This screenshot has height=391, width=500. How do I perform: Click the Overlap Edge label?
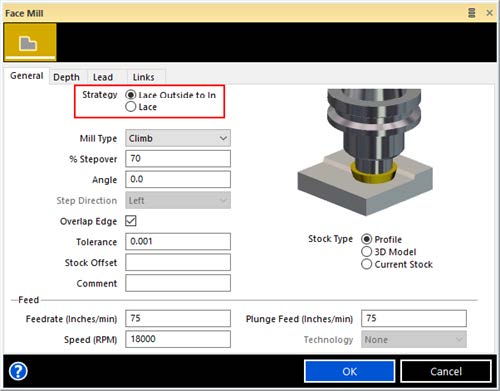pos(88,221)
